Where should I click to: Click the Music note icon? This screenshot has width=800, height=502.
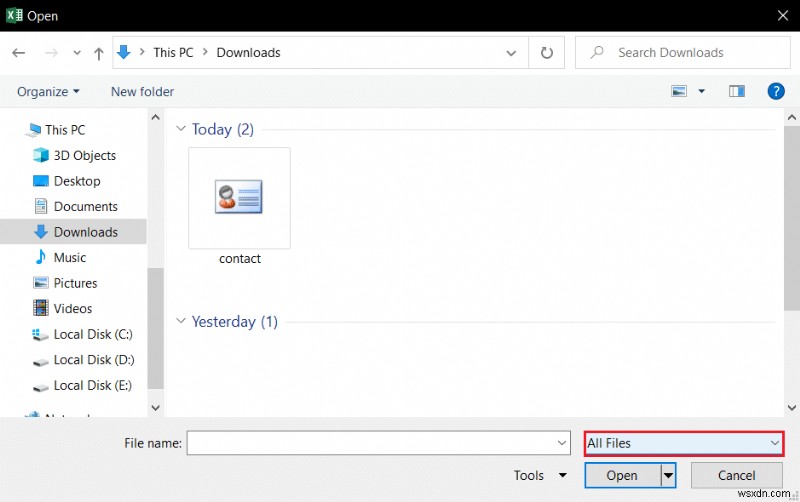tap(41, 257)
